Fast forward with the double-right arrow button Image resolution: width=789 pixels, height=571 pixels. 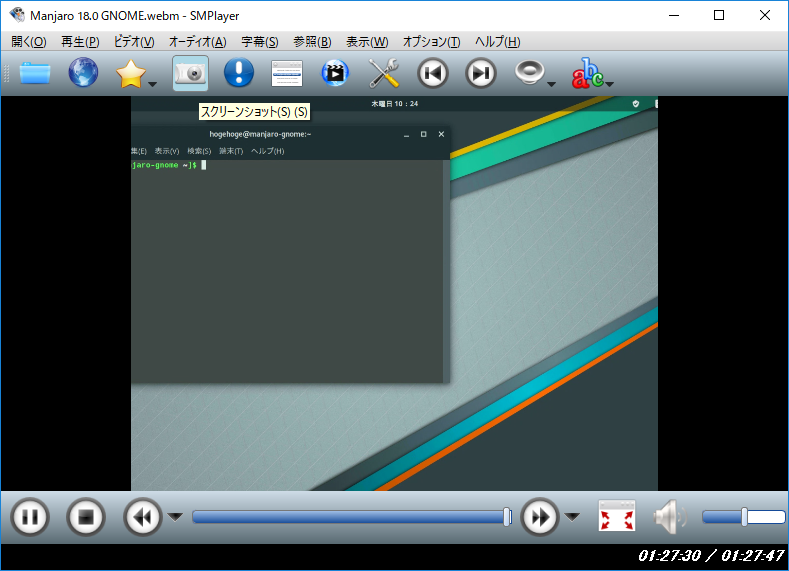(539, 517)
